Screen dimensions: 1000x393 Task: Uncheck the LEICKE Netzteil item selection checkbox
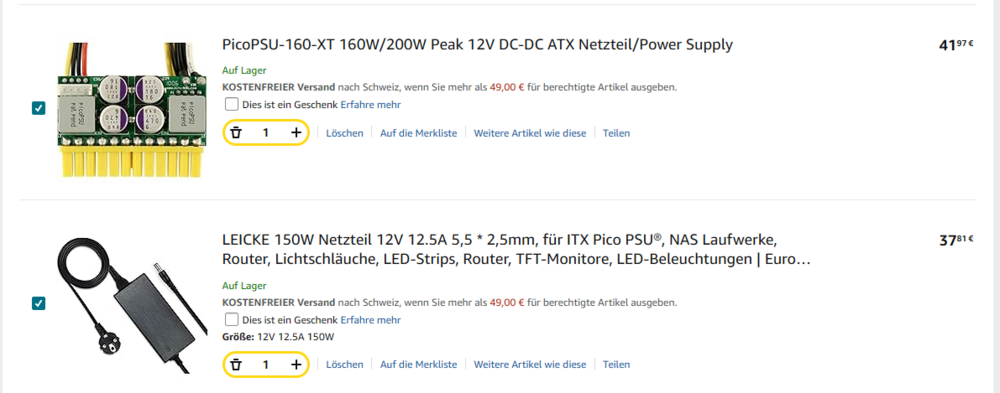(x=38, y=303)
